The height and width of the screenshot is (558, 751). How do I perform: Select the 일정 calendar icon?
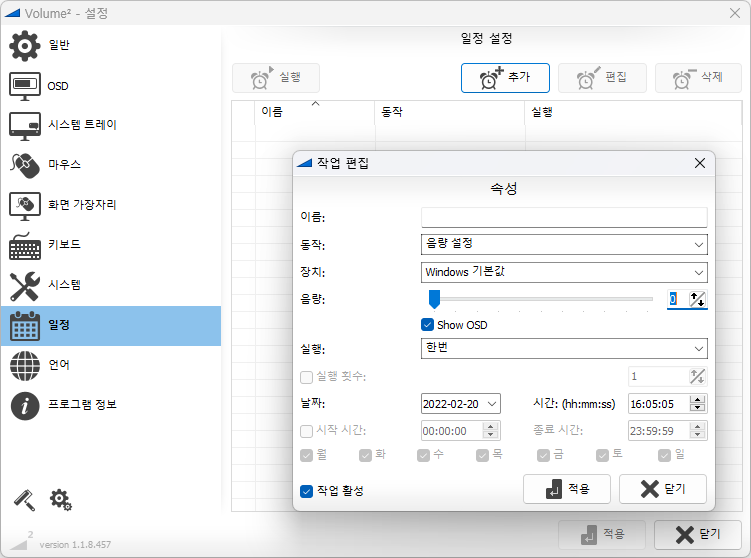(24, 326)
